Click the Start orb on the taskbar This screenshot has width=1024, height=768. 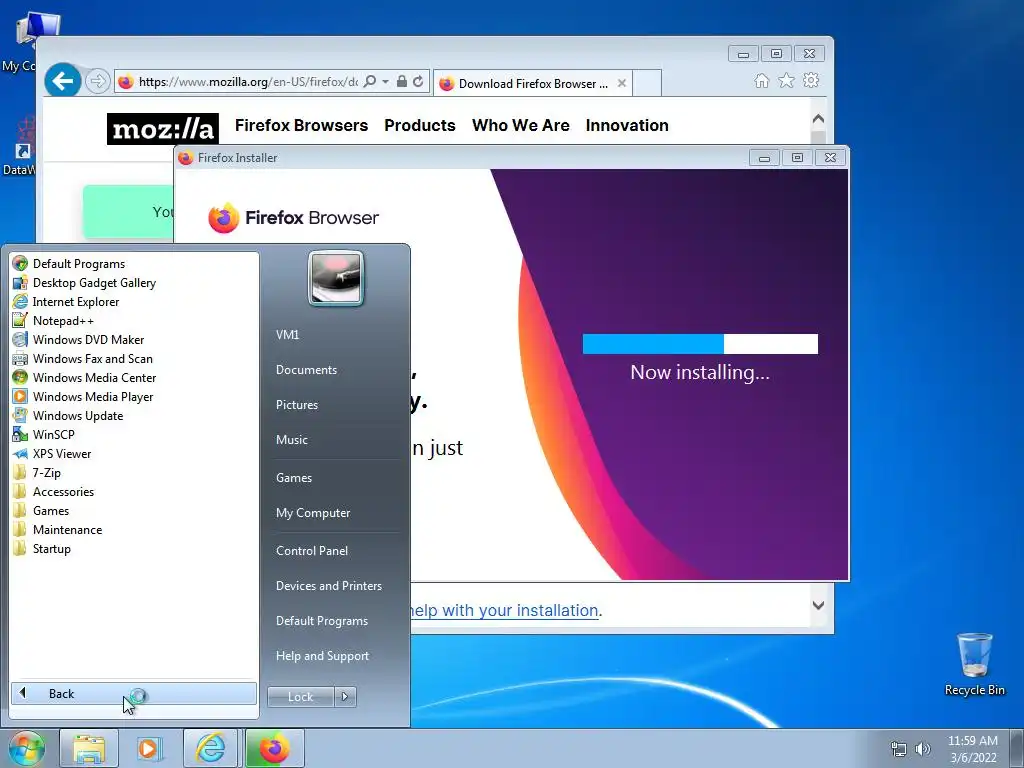click(x=26, y=748)
